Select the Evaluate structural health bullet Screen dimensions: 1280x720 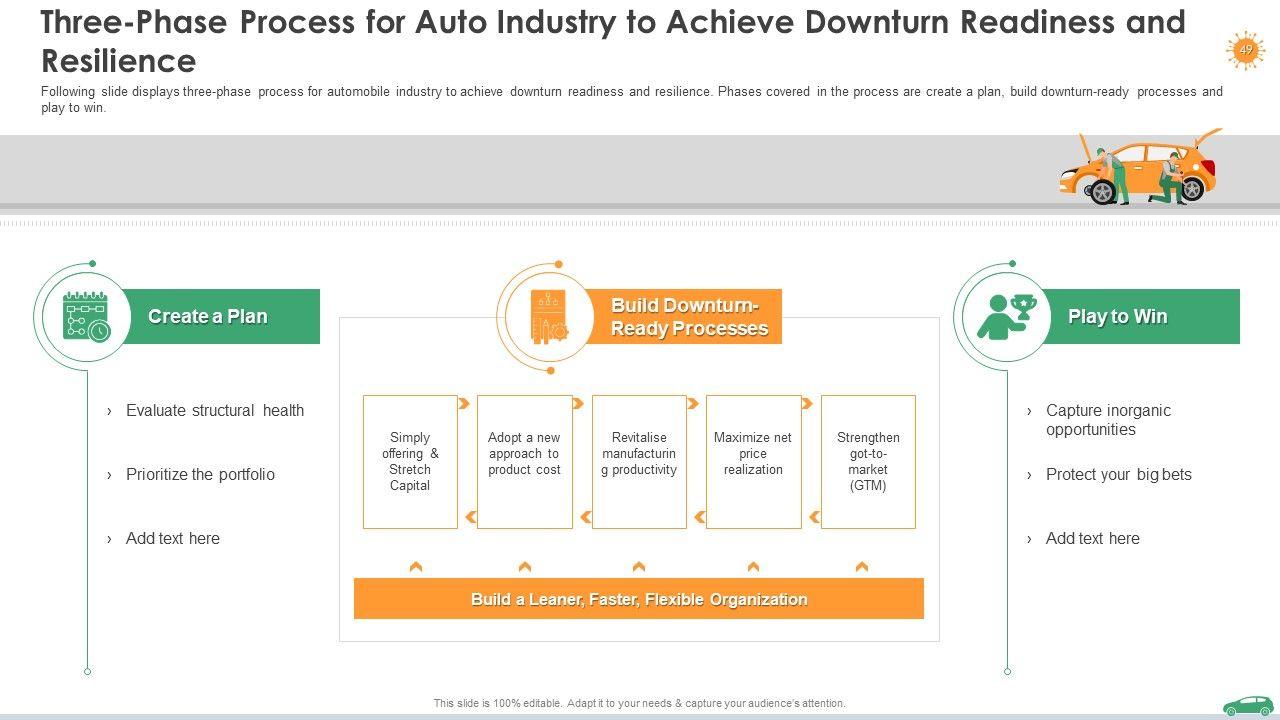[214, 410]
